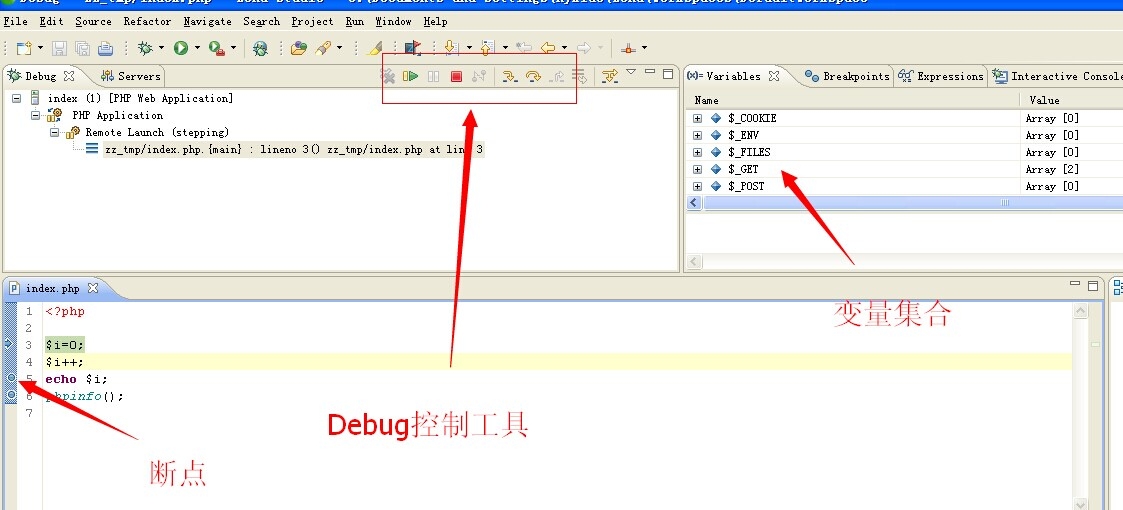1123x510 pixels.
Task: Click the highlighter marker toolbar icon
Action: click(374, 48)
